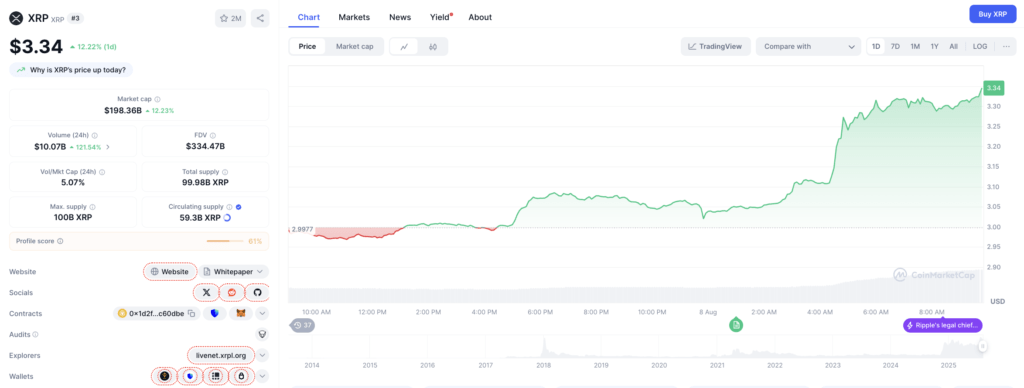This screenshot has height=388, width=1024.
Task: Click the XRP logo icon
Action: tap(16, 18)
